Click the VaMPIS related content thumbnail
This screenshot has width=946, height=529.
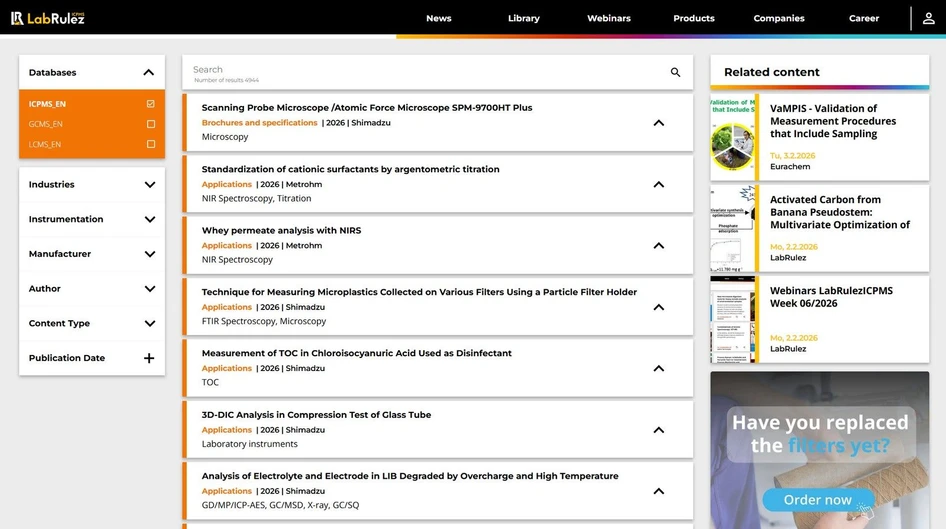coord(732,138)
